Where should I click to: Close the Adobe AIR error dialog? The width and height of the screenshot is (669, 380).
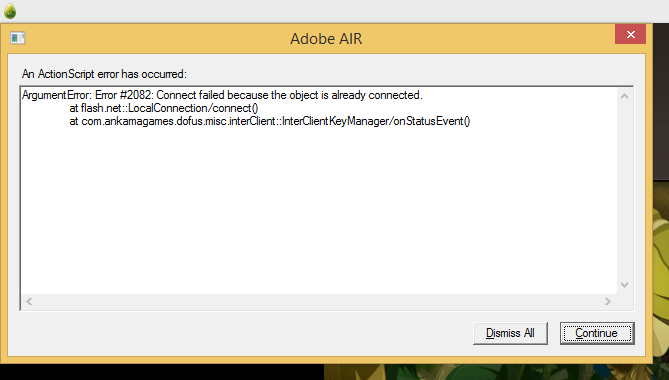pyautogui.click(x=630, y=34)
